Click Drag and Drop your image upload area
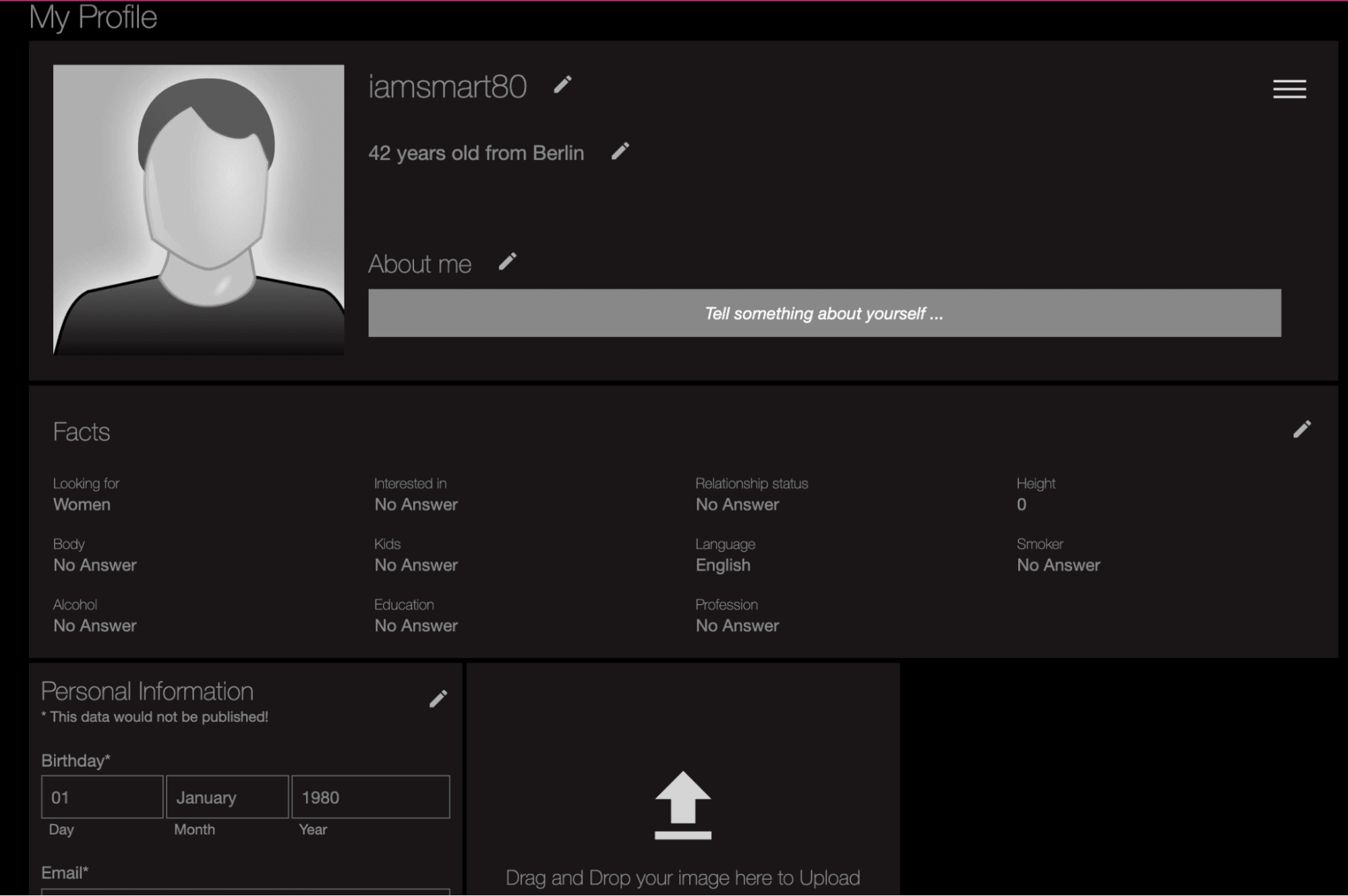The image size is (1348, 896). click(x=682, y=877)
